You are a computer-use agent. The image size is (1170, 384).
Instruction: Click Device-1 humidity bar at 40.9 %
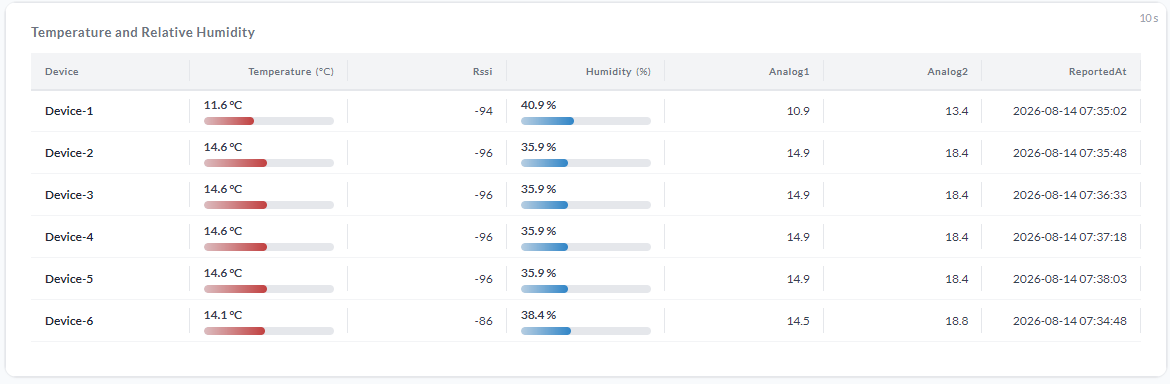pos(586,121)
